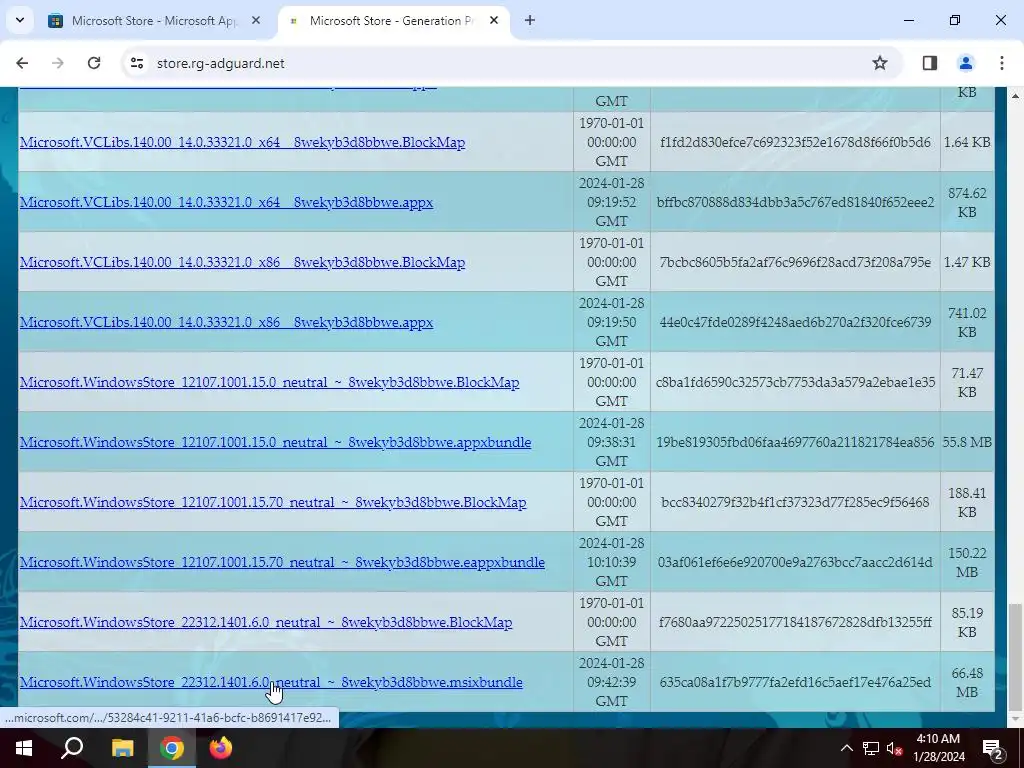
Task: Open the Windows Start menu
Action: (x=24, y=748)
